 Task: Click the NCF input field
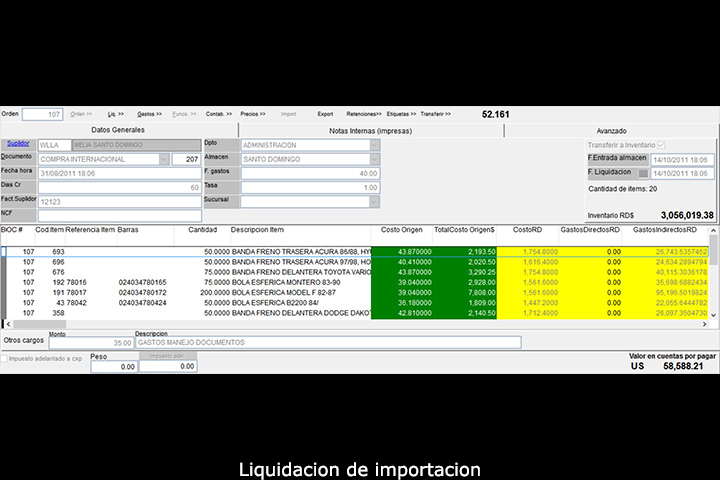(x=118, y=215)
